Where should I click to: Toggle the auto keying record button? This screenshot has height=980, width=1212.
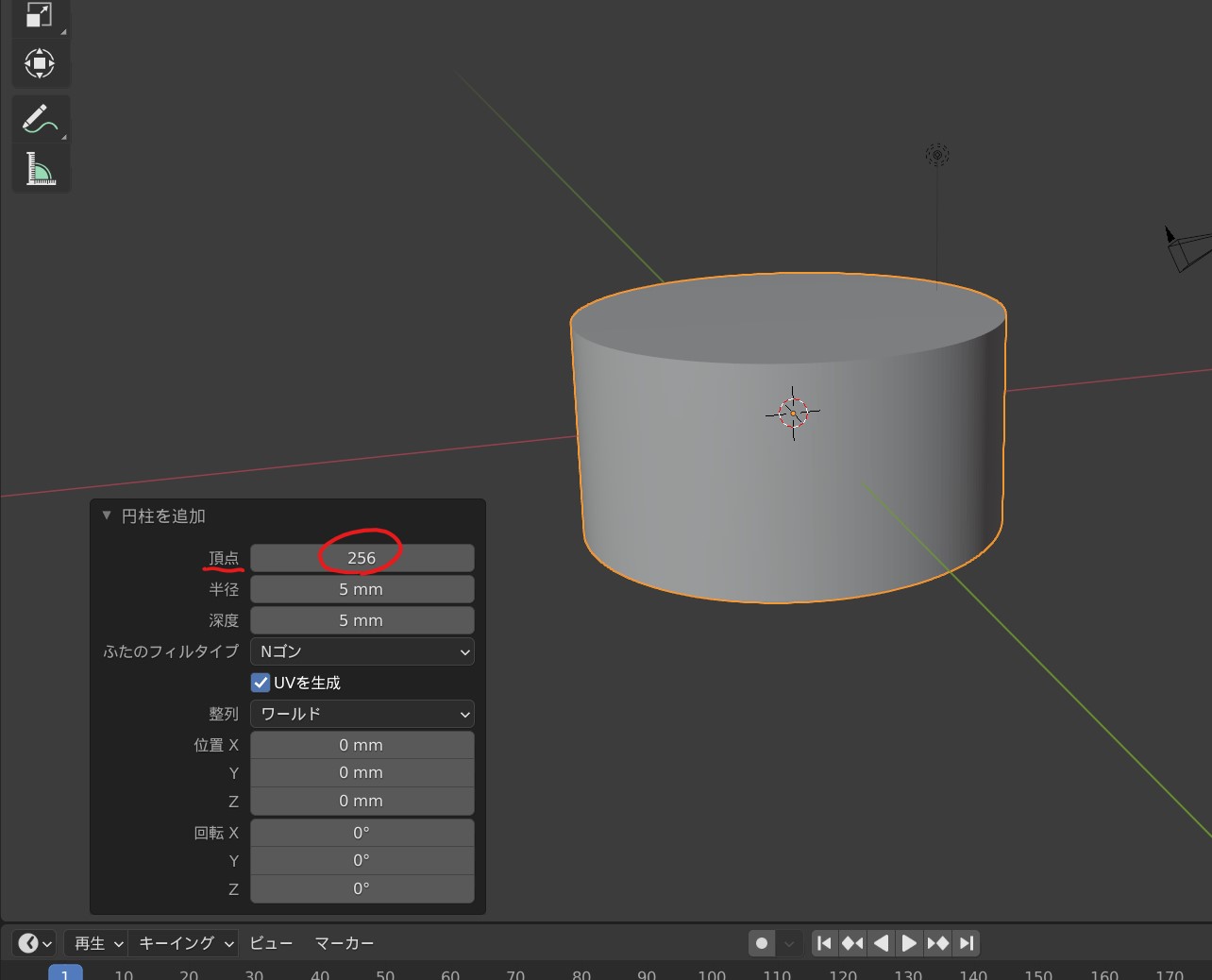tap(762, 943)
